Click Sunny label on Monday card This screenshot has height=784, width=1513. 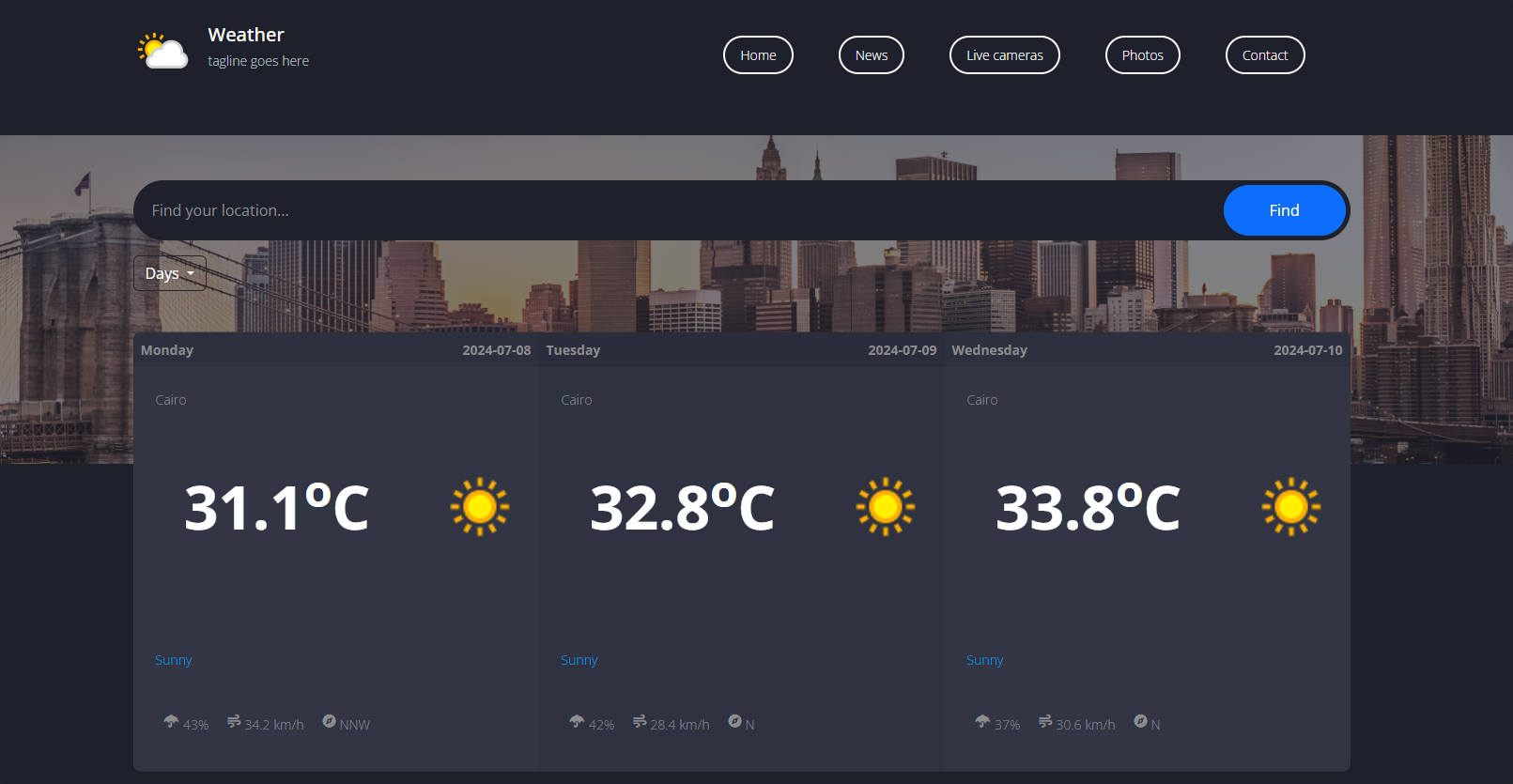174,660
